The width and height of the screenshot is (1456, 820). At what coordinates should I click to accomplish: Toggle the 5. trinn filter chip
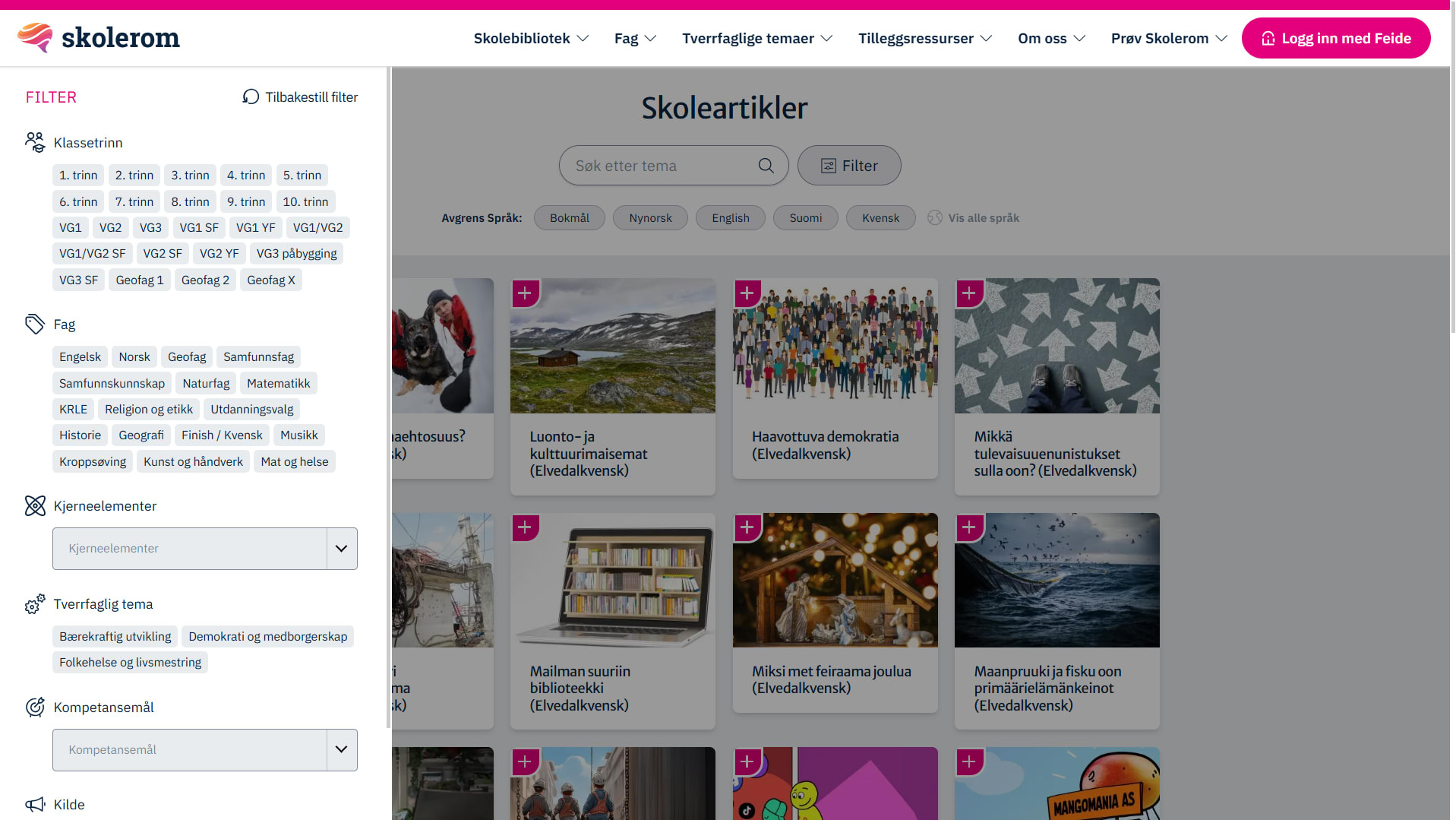point(302,175)
